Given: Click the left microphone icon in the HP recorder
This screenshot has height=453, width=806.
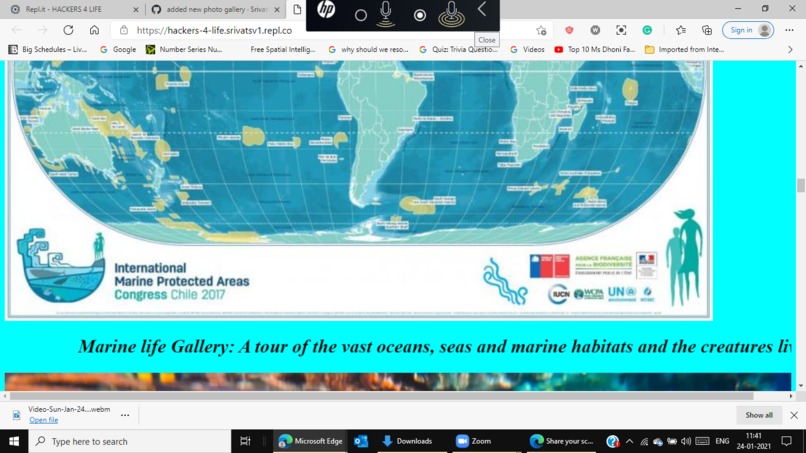Looking at the screenshot, I should click(x=386, y=14).
